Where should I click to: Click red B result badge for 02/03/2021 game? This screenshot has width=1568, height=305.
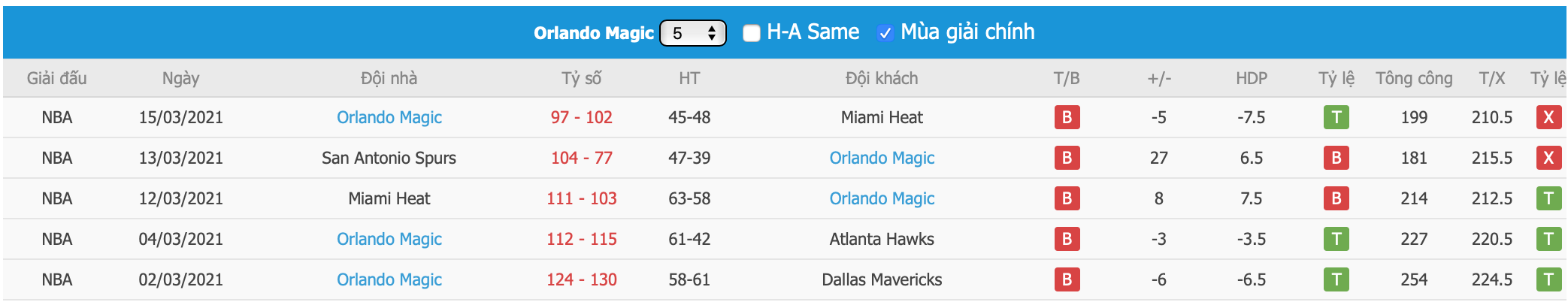pyautogui.click(x=1067, y=279)
